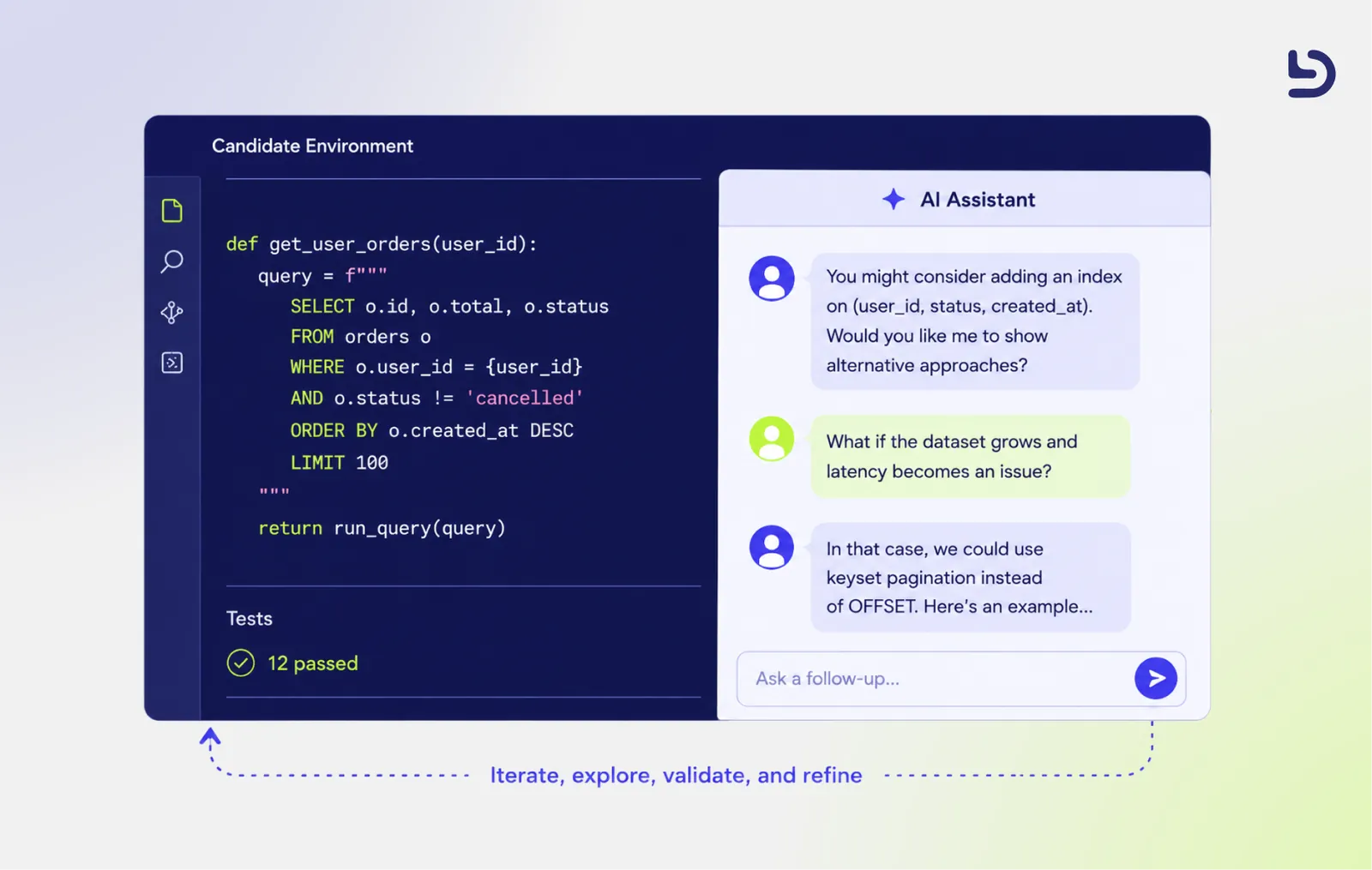Screen dimensions: 1372x870
Task: Click the AI Assistant sparkle icon
Action: pos(894,199)
